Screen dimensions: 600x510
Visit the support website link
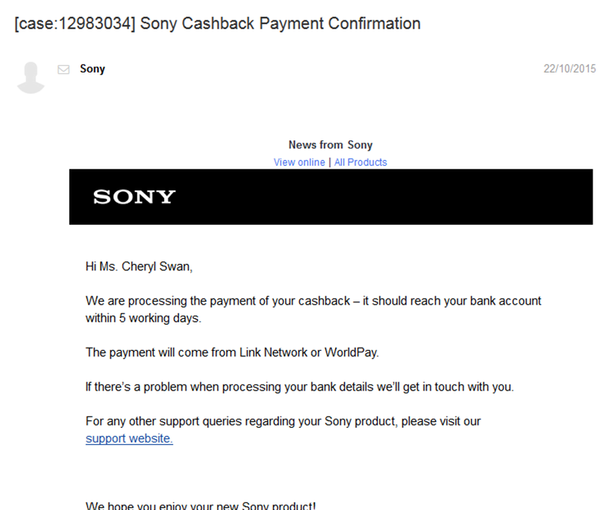129,439
